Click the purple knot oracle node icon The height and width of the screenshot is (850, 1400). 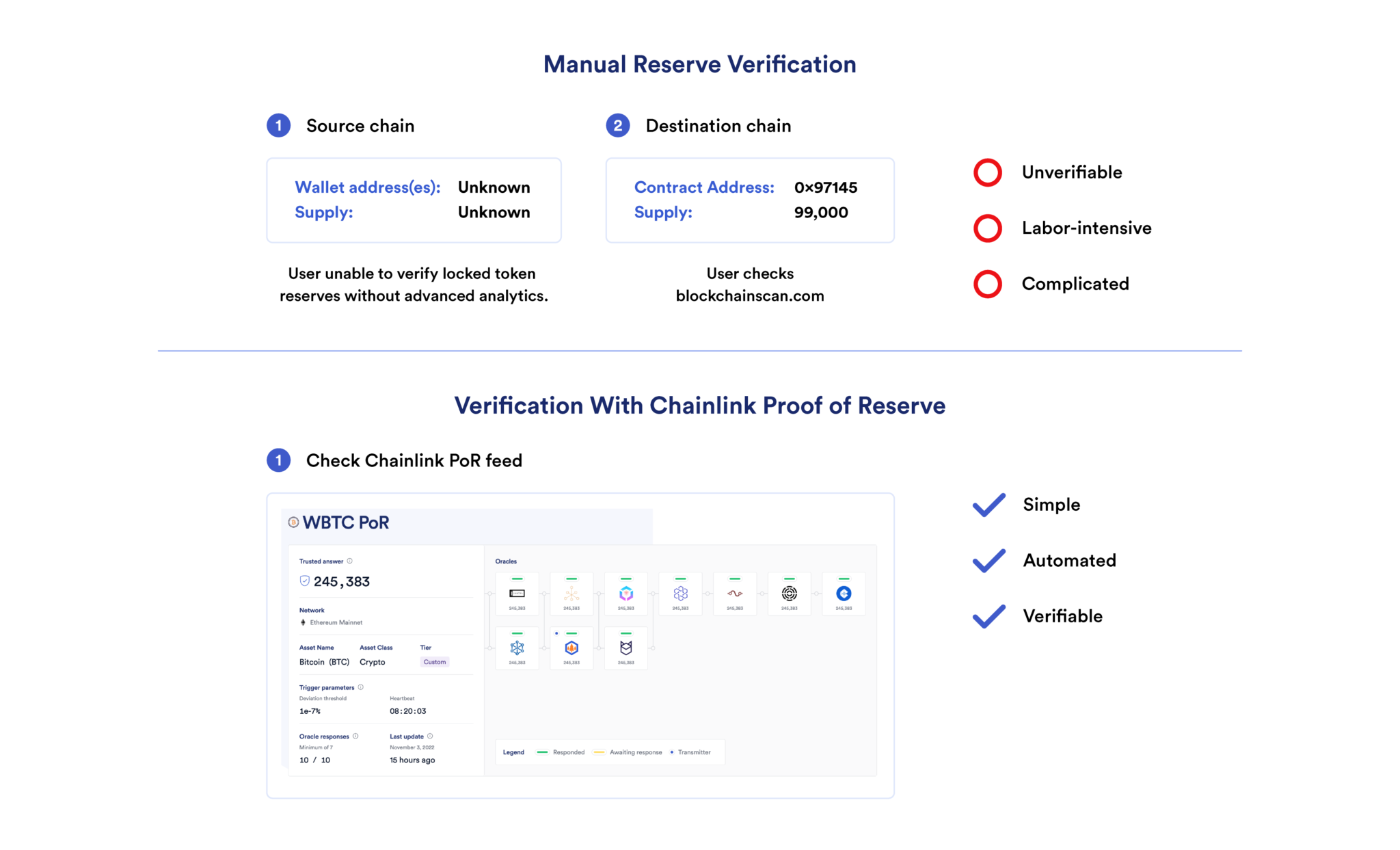[x=680, y=594]
